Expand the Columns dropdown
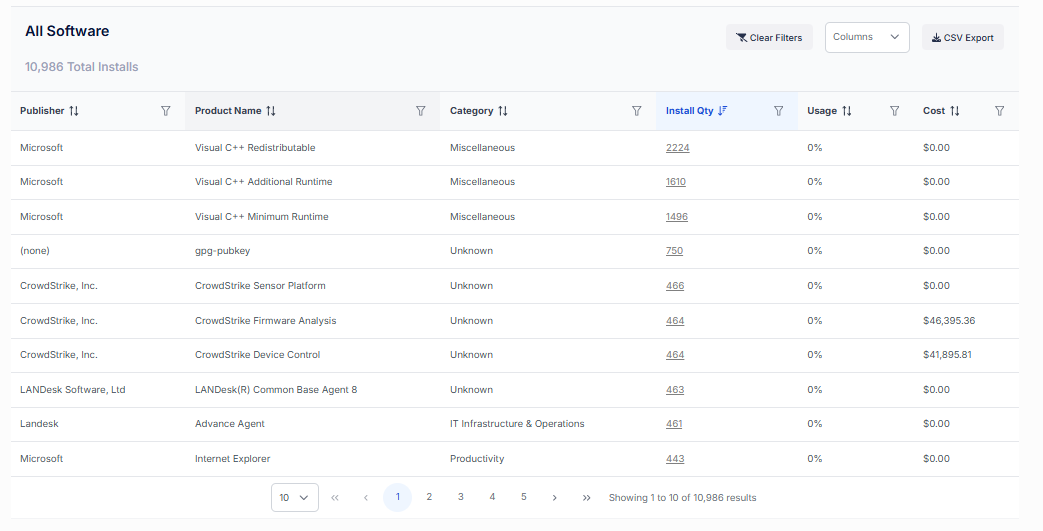This screenshot has height=531, width=1043. [867, 37]
